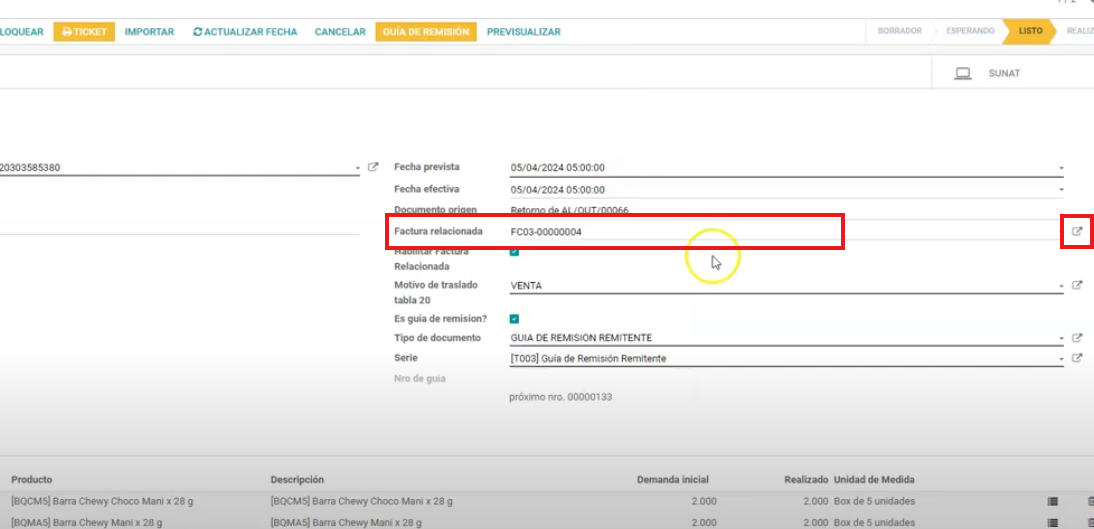Open detailed operations for Barra Chewy Mani row
Viewport: 1094px width, 529px height.
click(1052, 522)
